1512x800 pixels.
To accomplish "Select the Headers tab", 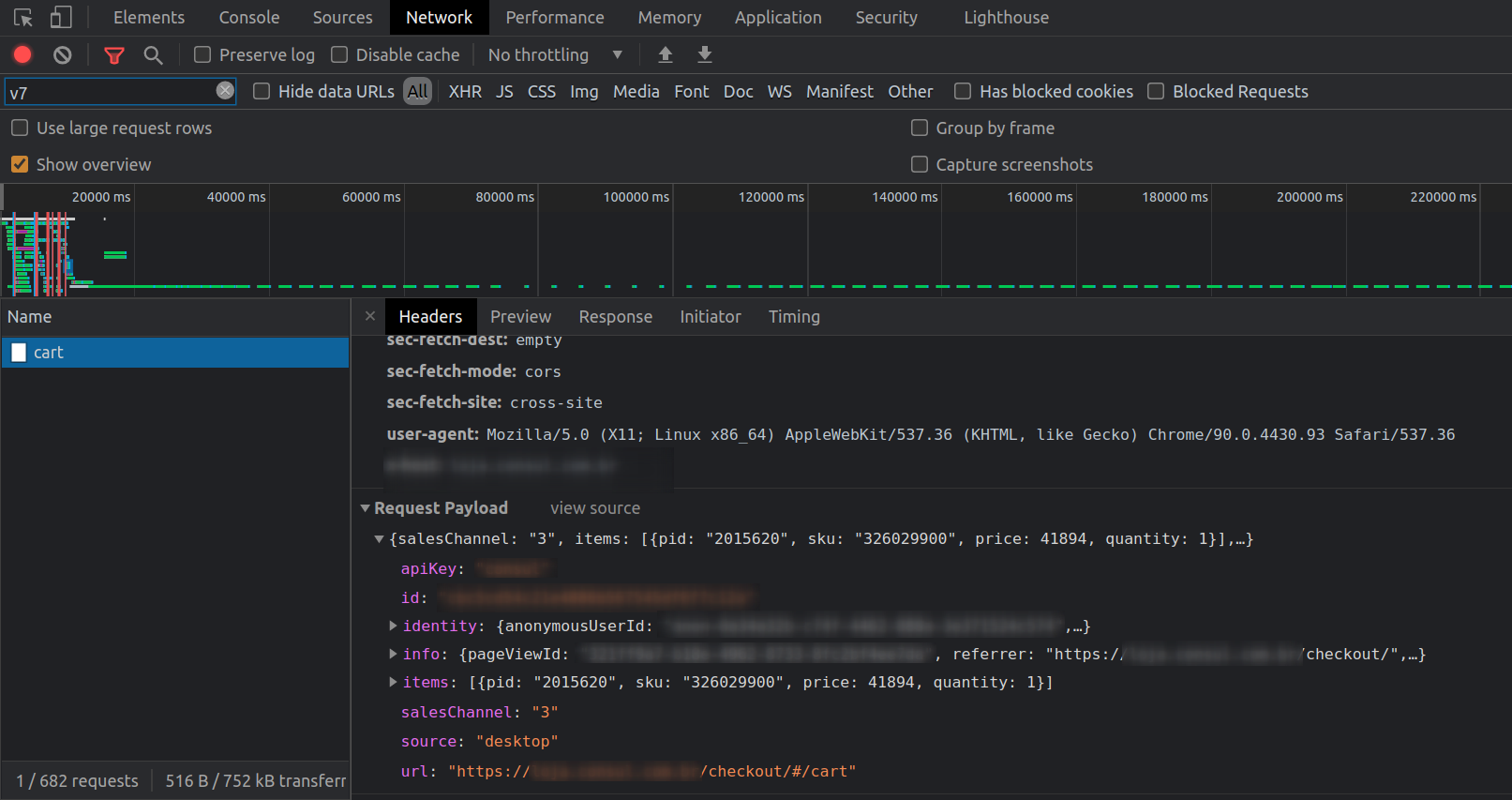I will [x=431, y=317].
